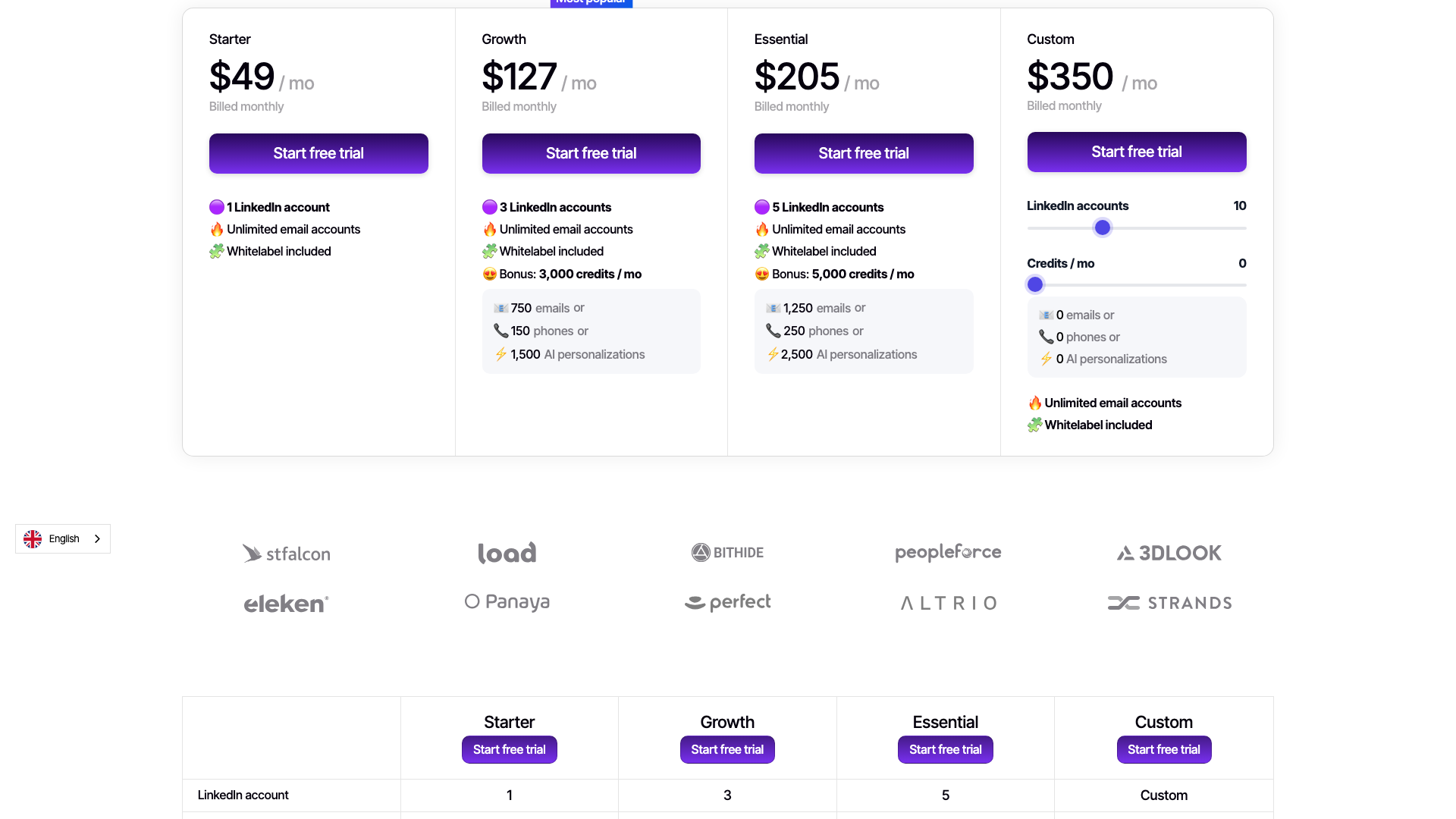
Task: Start free trial on the Starter plan
Action: [x=318, y=153]
